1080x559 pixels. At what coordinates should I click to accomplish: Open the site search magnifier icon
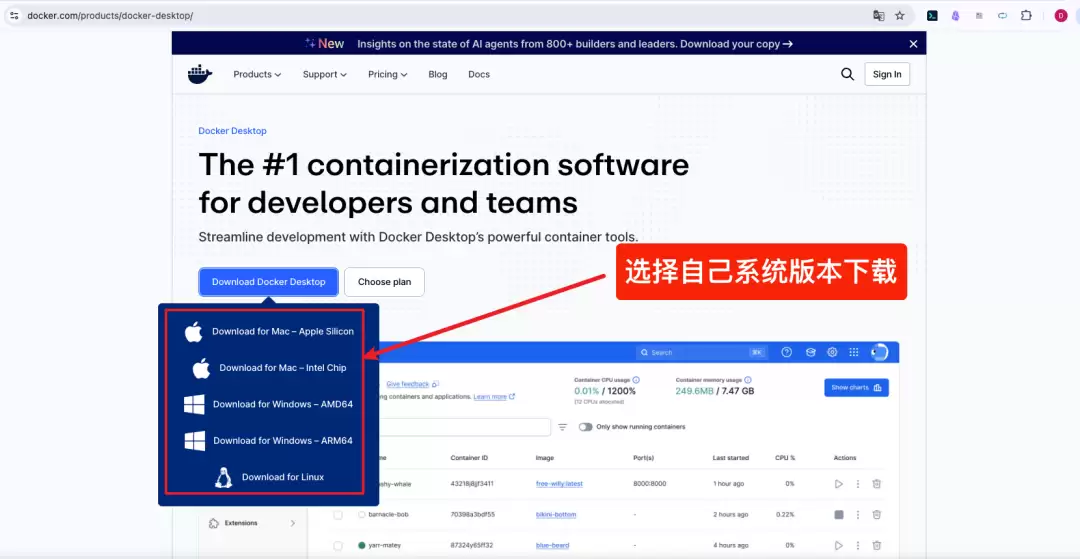[847, 74]
